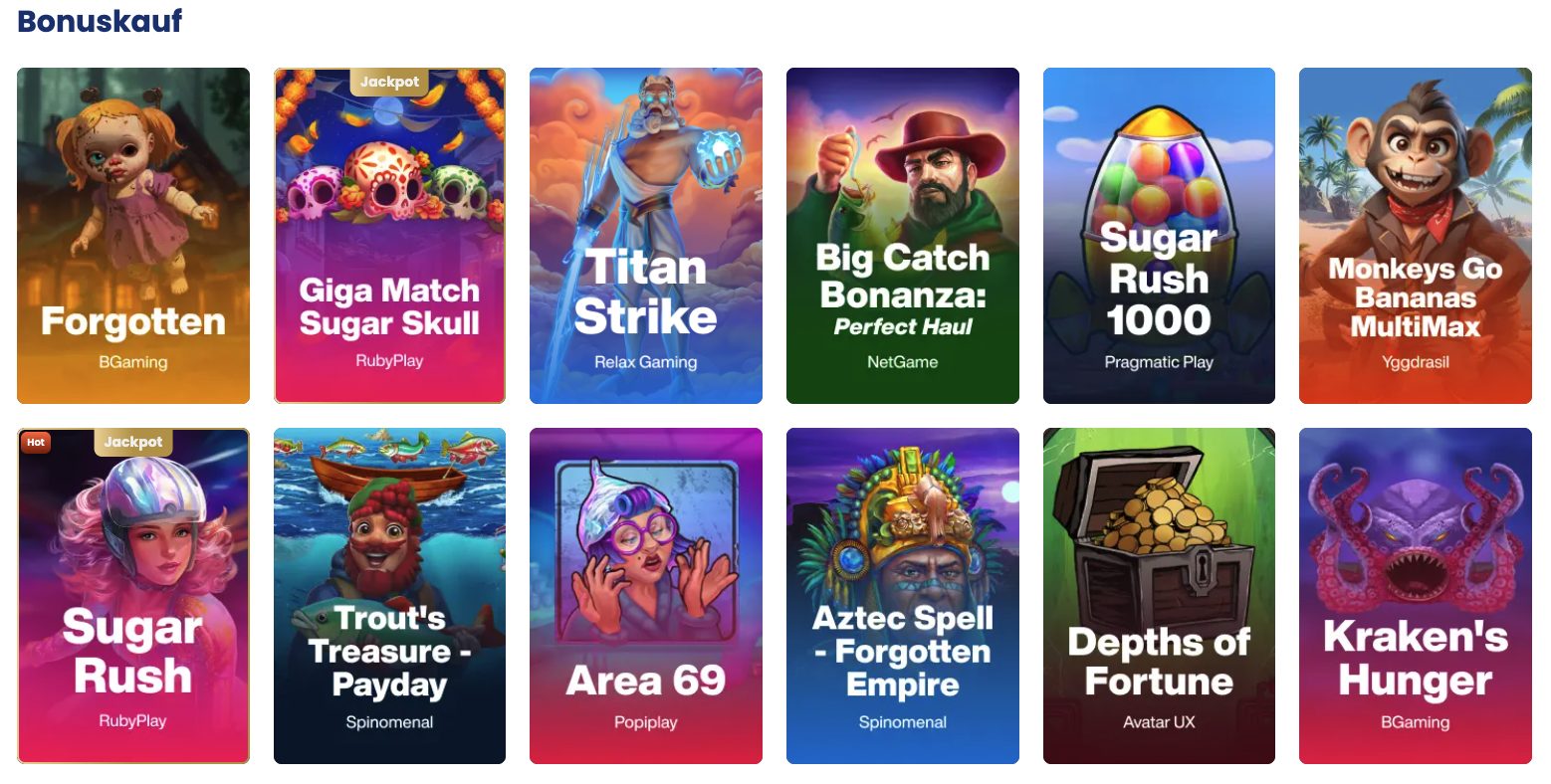Click the RubyPlay label under Giga Match
The width and height of the screenshot is (1551, 784).
point(389,361)
